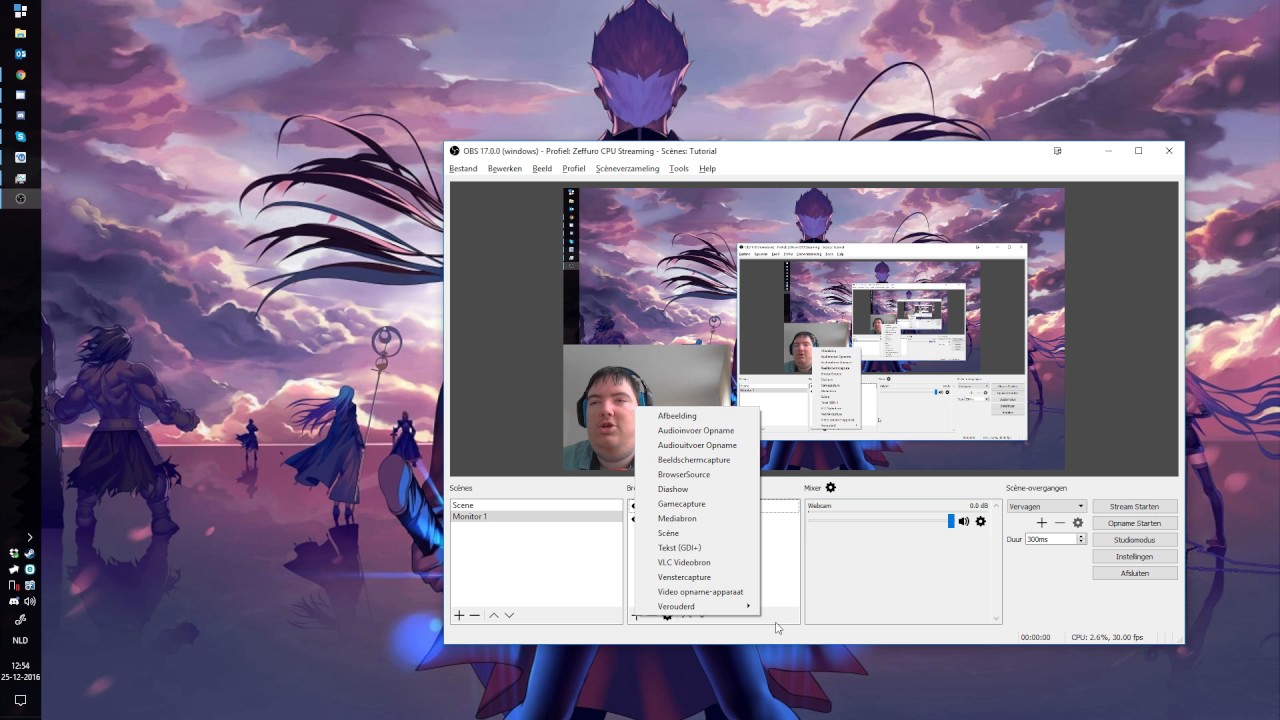Open the Vervagen transition dropdown

pos(1046,506)
